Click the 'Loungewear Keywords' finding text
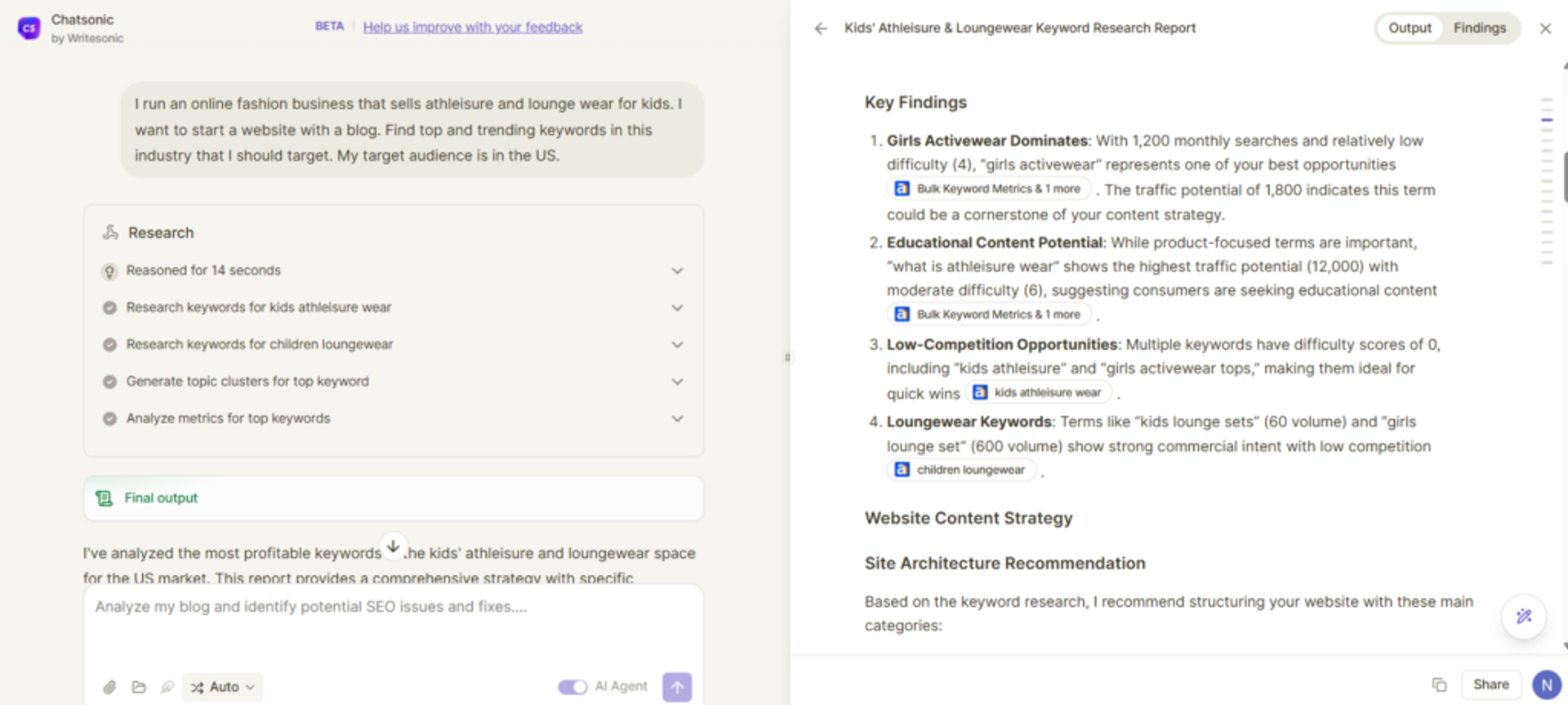The image size is (1568, 705). pyautogui.click(x=969, y=422)
